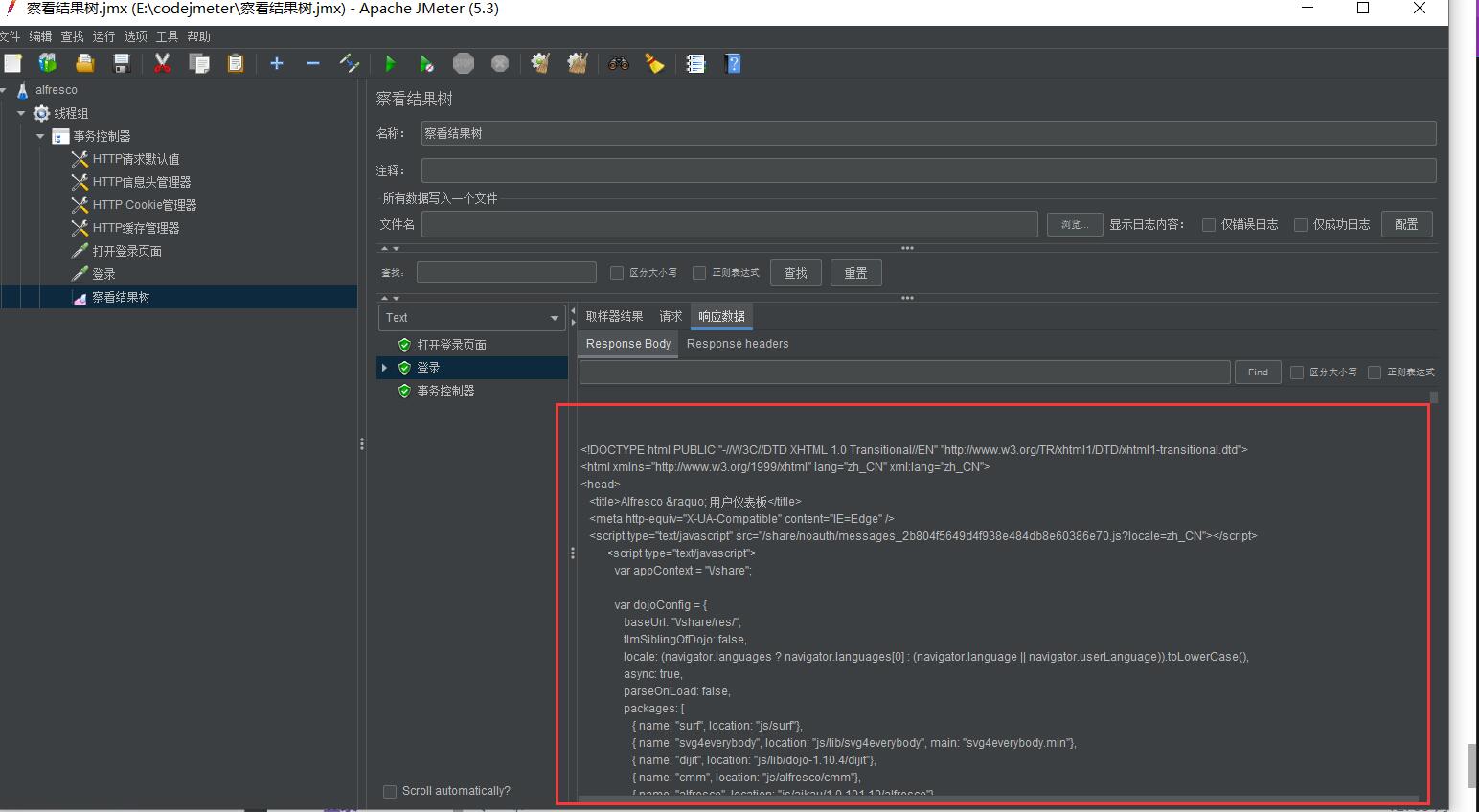Click the Clear results broom icon

540,63
